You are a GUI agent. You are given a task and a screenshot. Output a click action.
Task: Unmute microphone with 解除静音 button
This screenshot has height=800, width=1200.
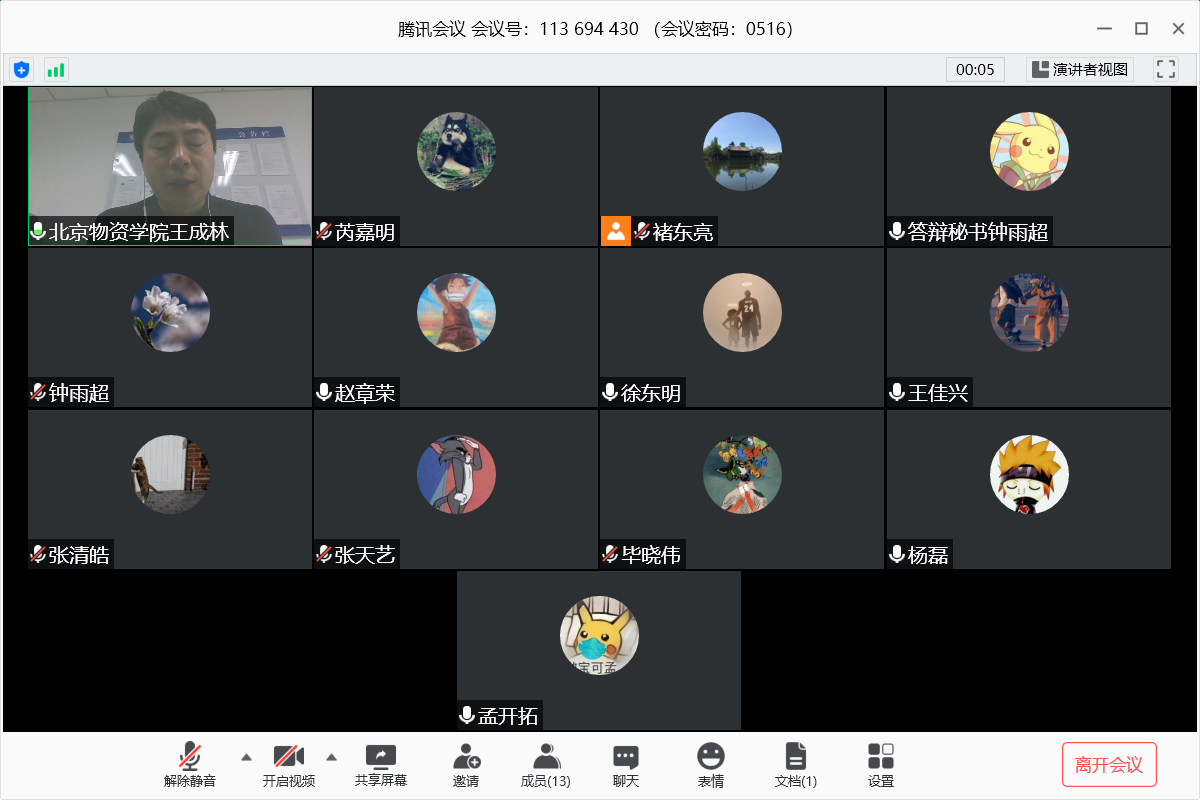tap(190, 765)
